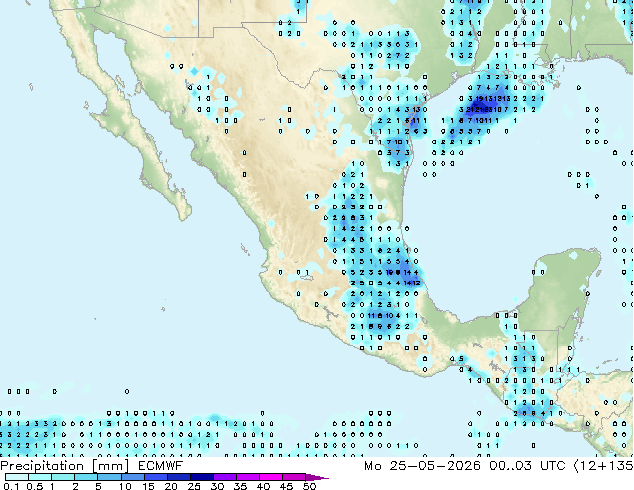Viewport: 634px width, 490px height.
Task: Click the '20' legend scale label
Action: click(171, 486)
